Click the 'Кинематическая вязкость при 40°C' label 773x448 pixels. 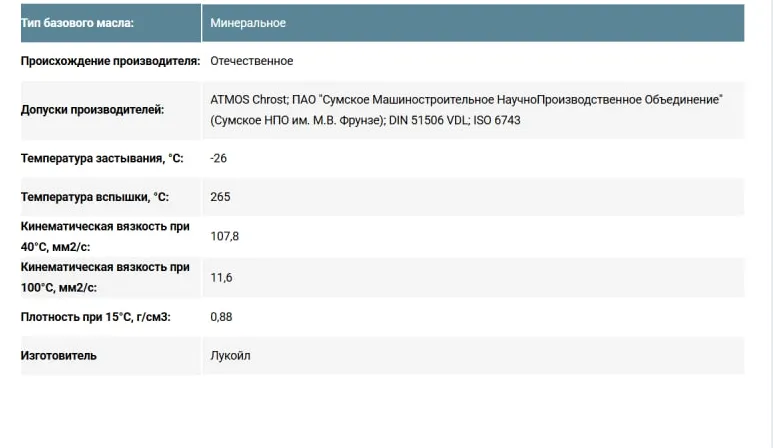pos(105,237)
